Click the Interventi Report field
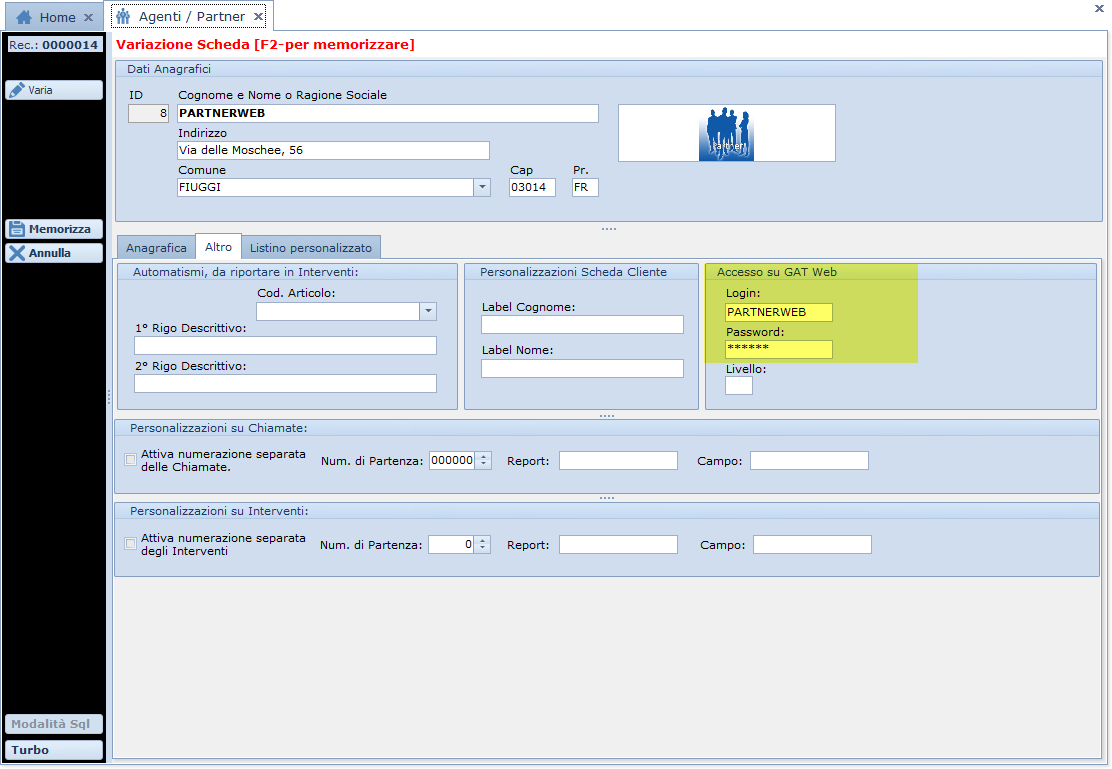Image resolution: width=1112 pixels, height=769 pixels. [618, 545]
